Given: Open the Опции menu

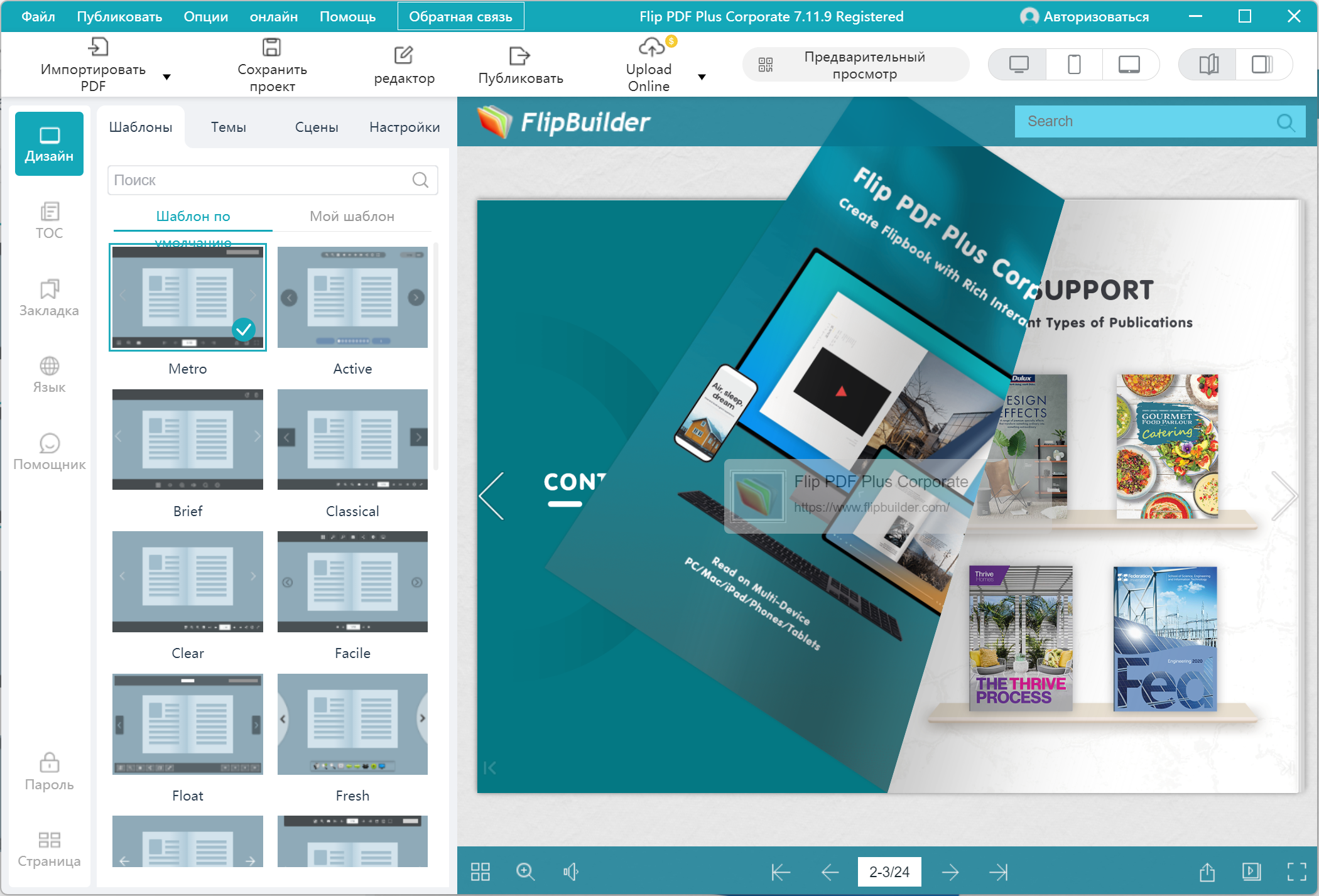Looking at the screenshot, I should [205, 17].
